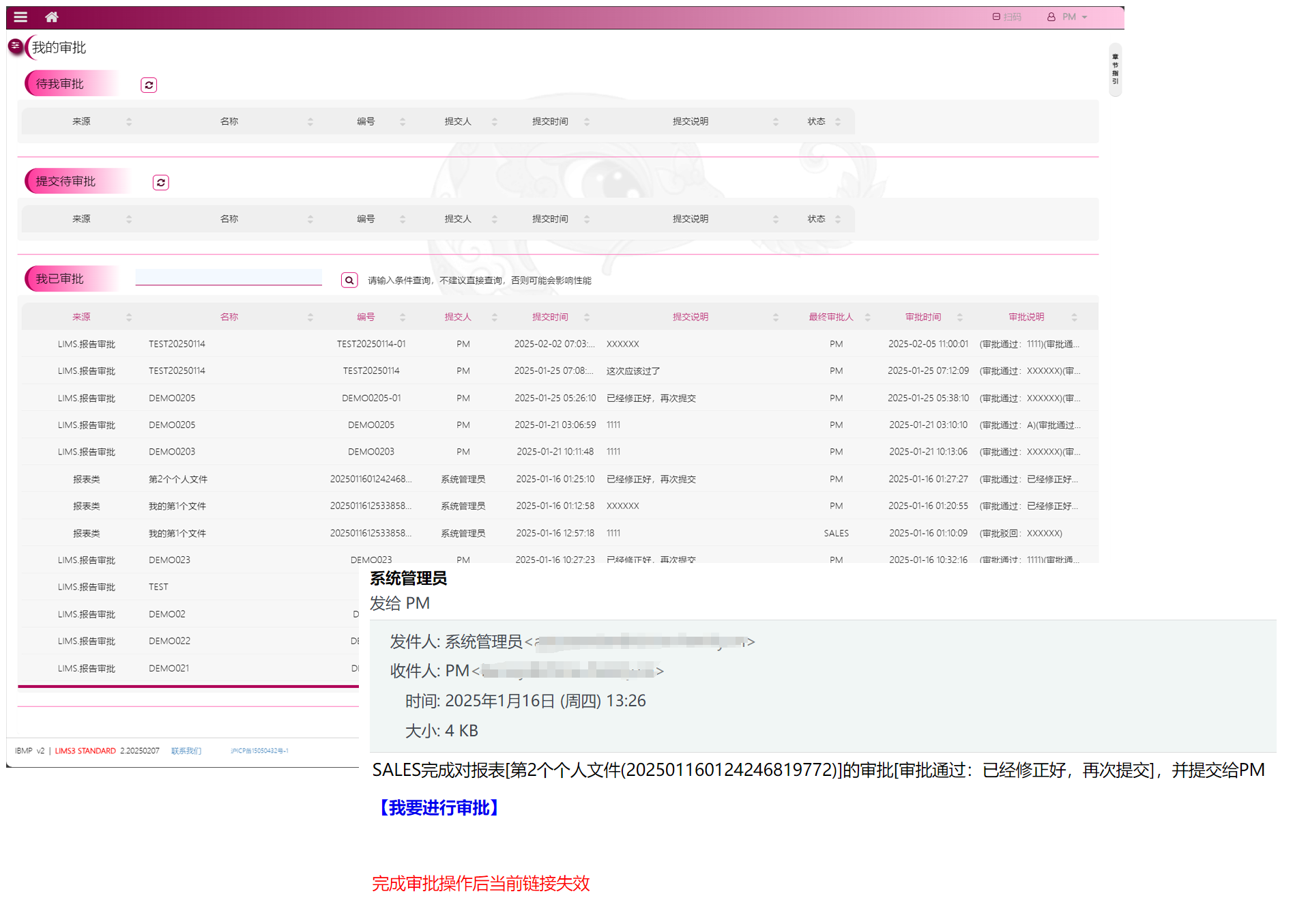Image resolution: width=1293 pixels, height=924 pixels.
Task: Open the 联系我们 footer link
Action: pyautogui.click(x=186, y=751)
